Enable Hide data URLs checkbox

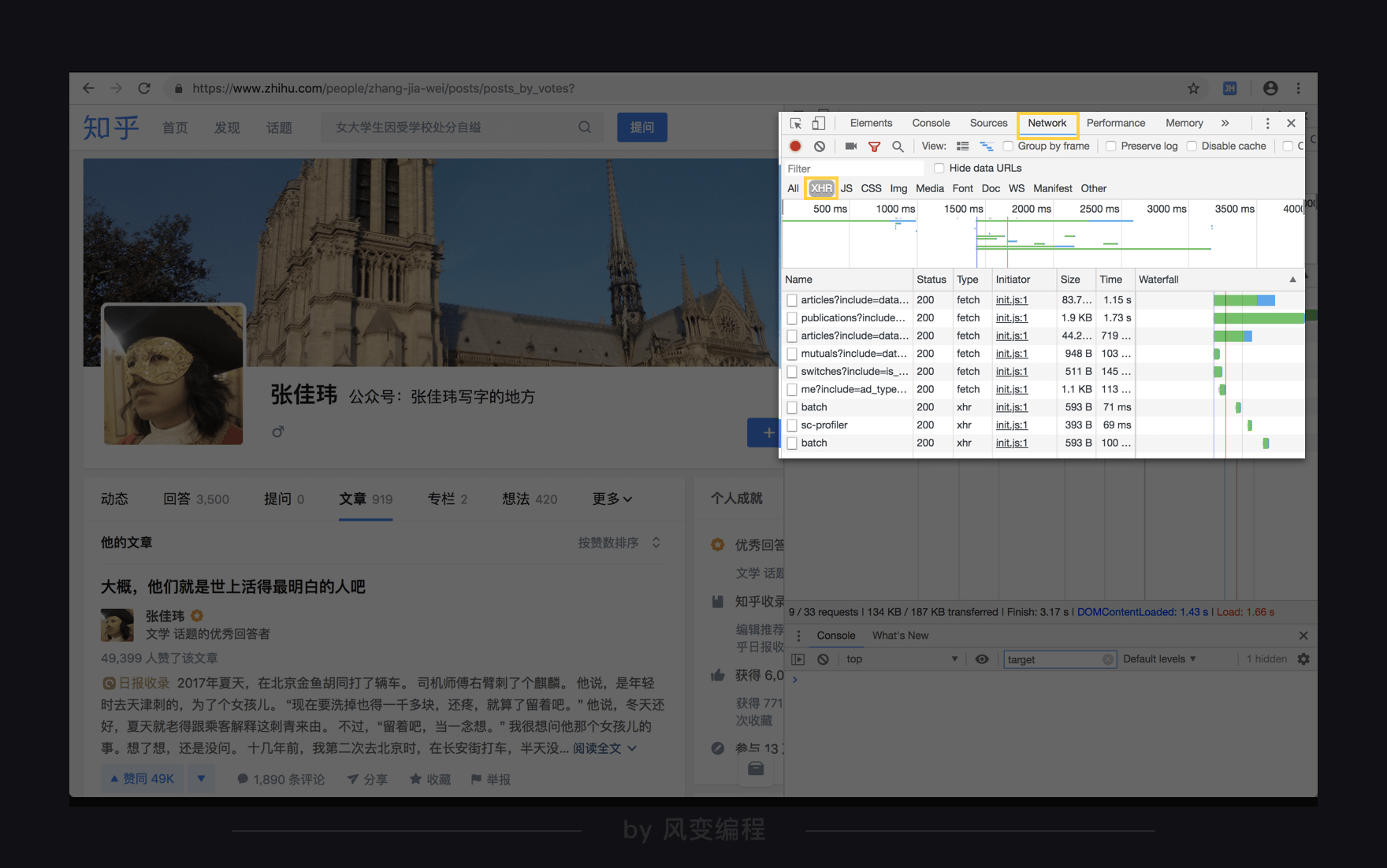pyautogui.click(x=939, y=167)
